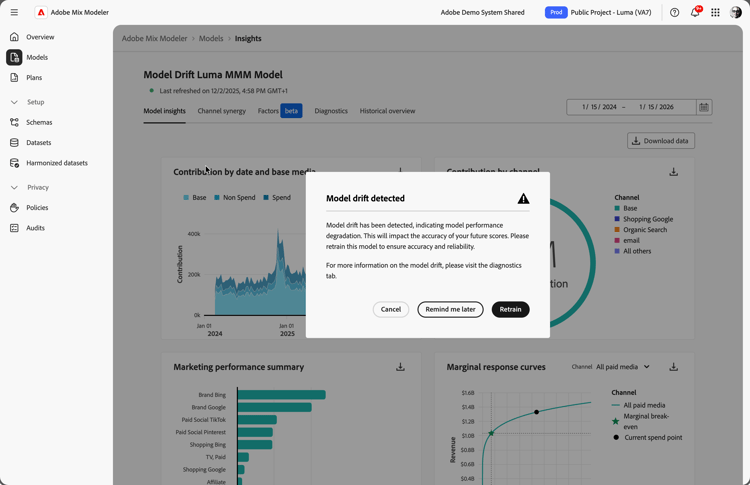750x485 pixels.
Task: Click the marginal break-even star on curve
Action: click(x=491, y=433)
